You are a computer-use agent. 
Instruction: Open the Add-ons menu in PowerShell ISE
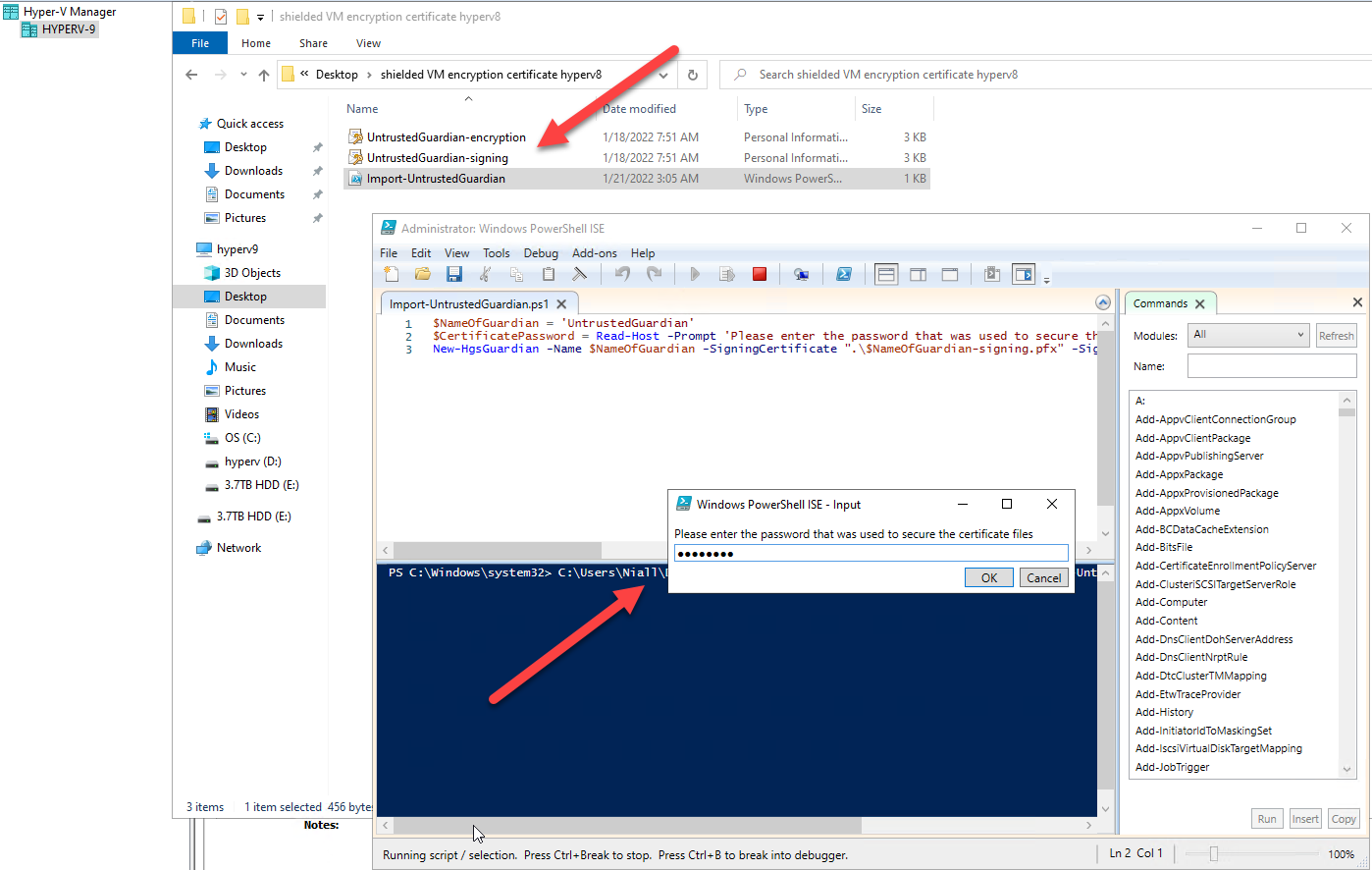coord(596,253)
